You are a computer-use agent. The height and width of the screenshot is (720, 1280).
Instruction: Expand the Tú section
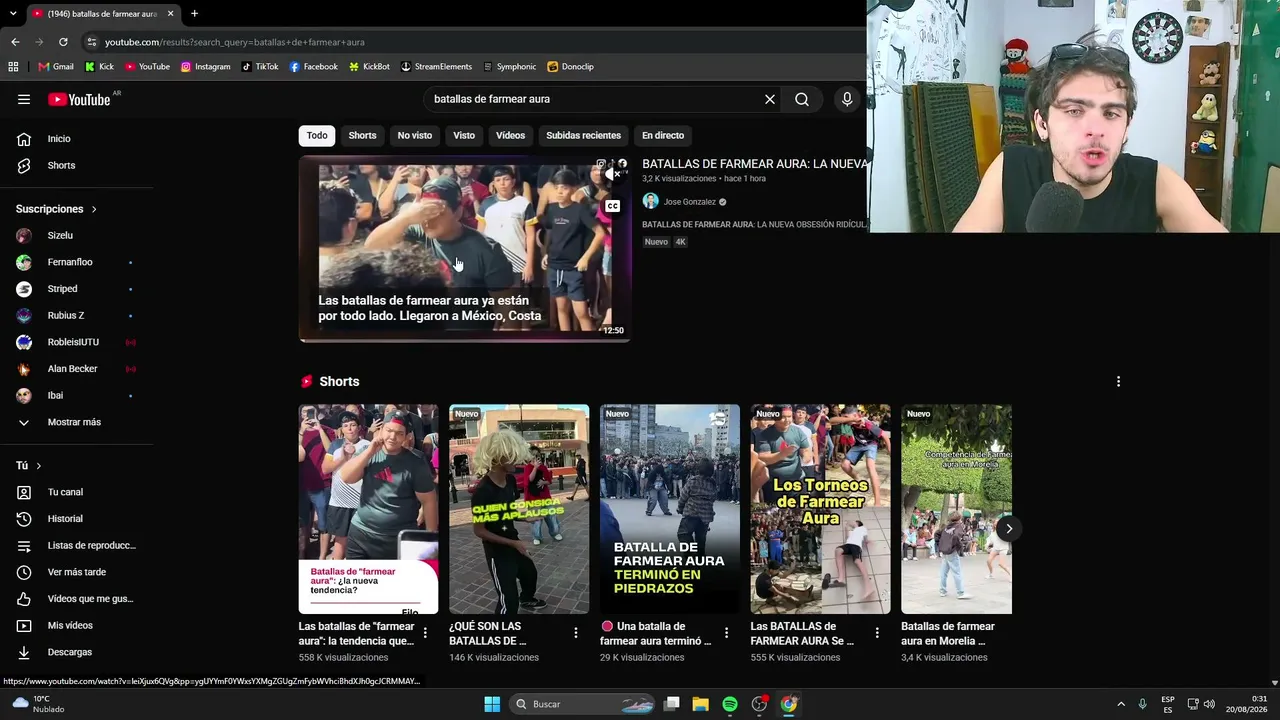coord(29,466)
